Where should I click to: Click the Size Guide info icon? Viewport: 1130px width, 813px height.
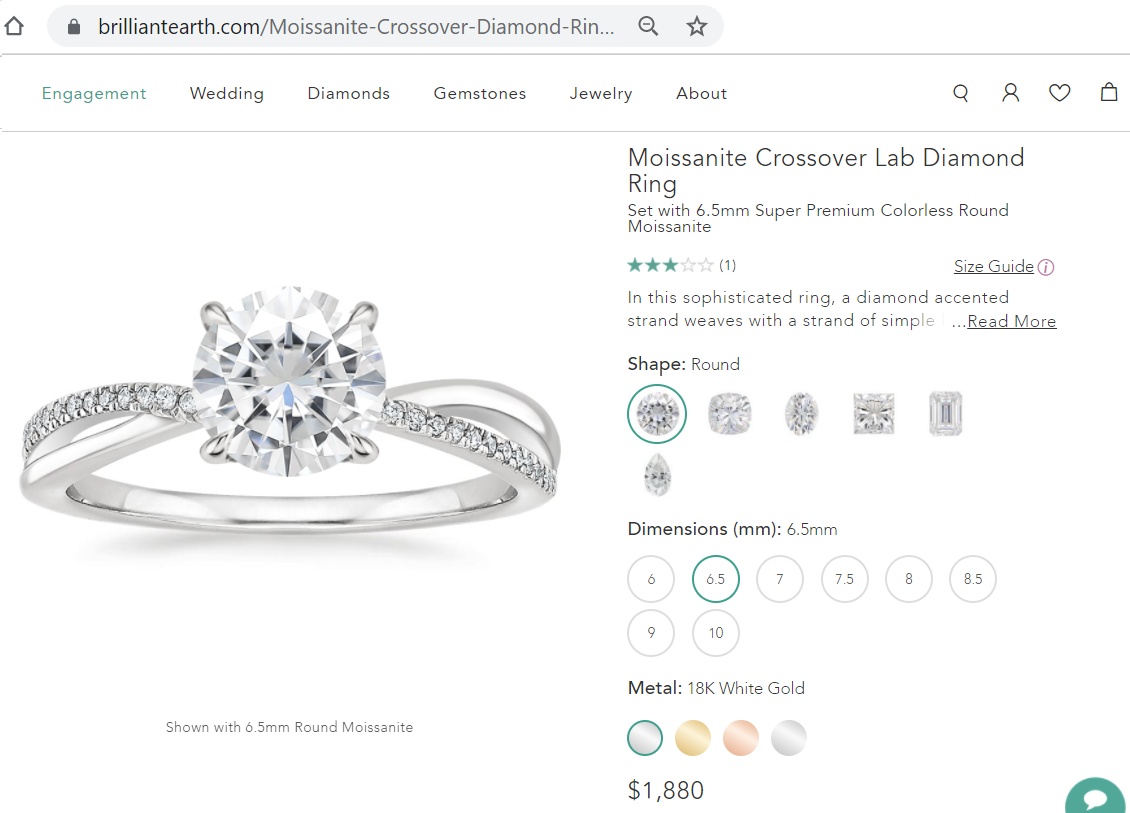click(x=1045, y=267)
